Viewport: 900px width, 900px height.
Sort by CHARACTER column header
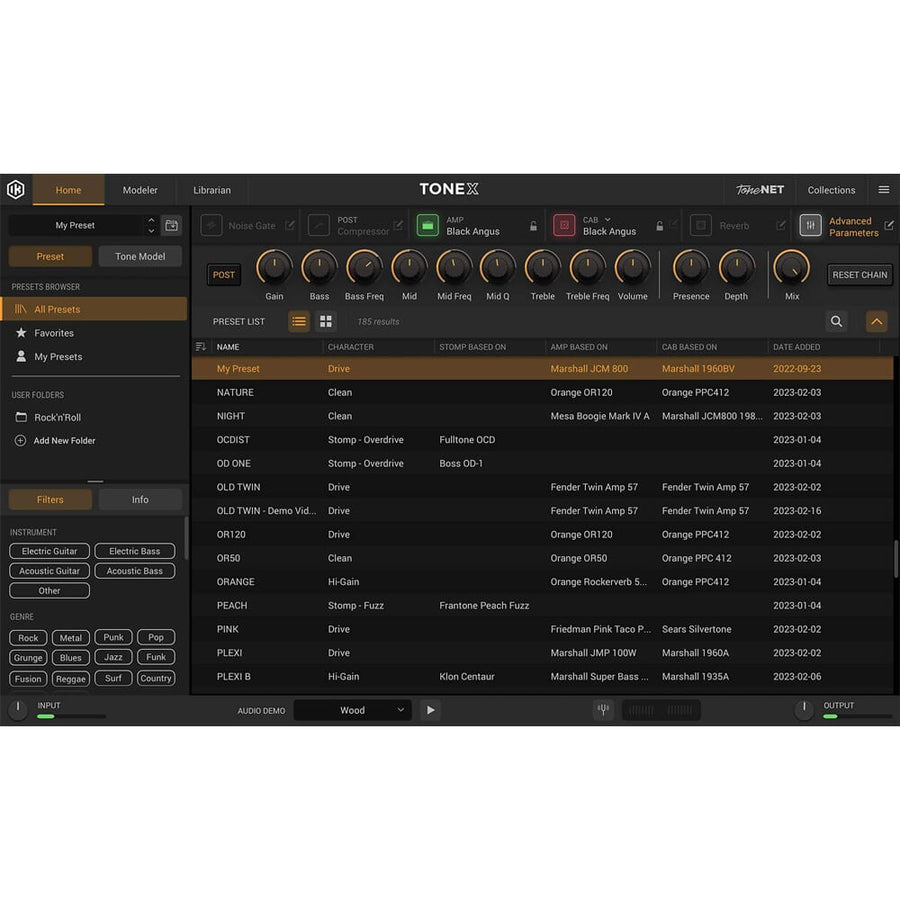351,347
